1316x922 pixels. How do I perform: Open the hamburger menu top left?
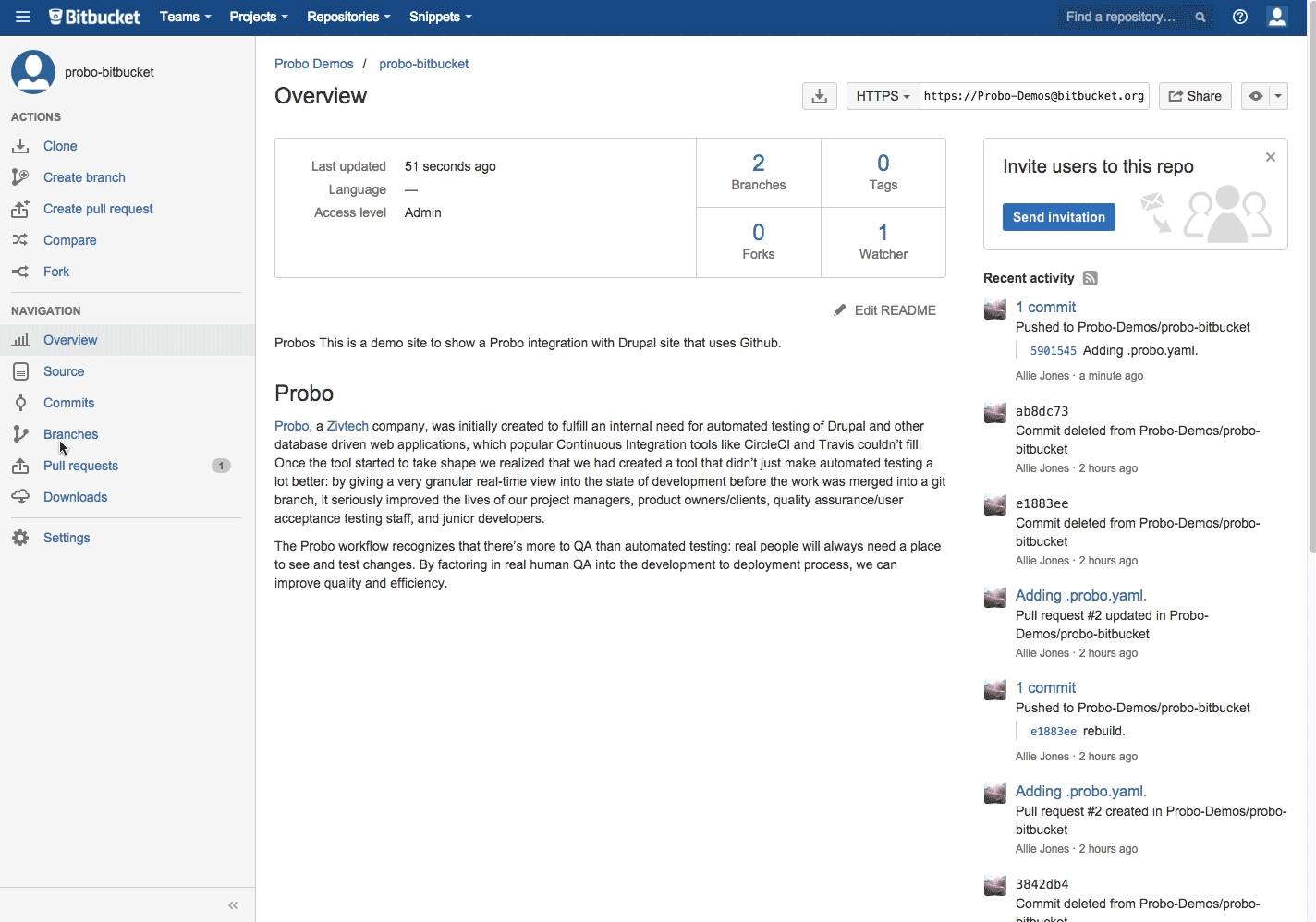pos(22,17)
